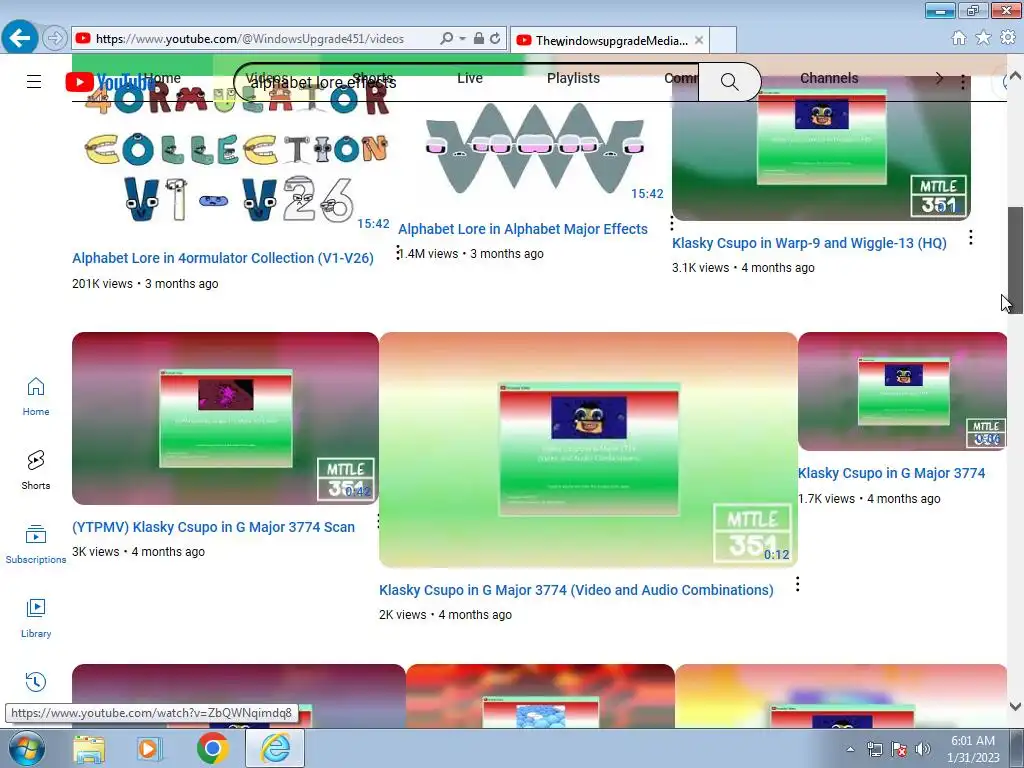1024x768 pixels.
Task: Click the browser back arrow button
Action: coord(19,38)
